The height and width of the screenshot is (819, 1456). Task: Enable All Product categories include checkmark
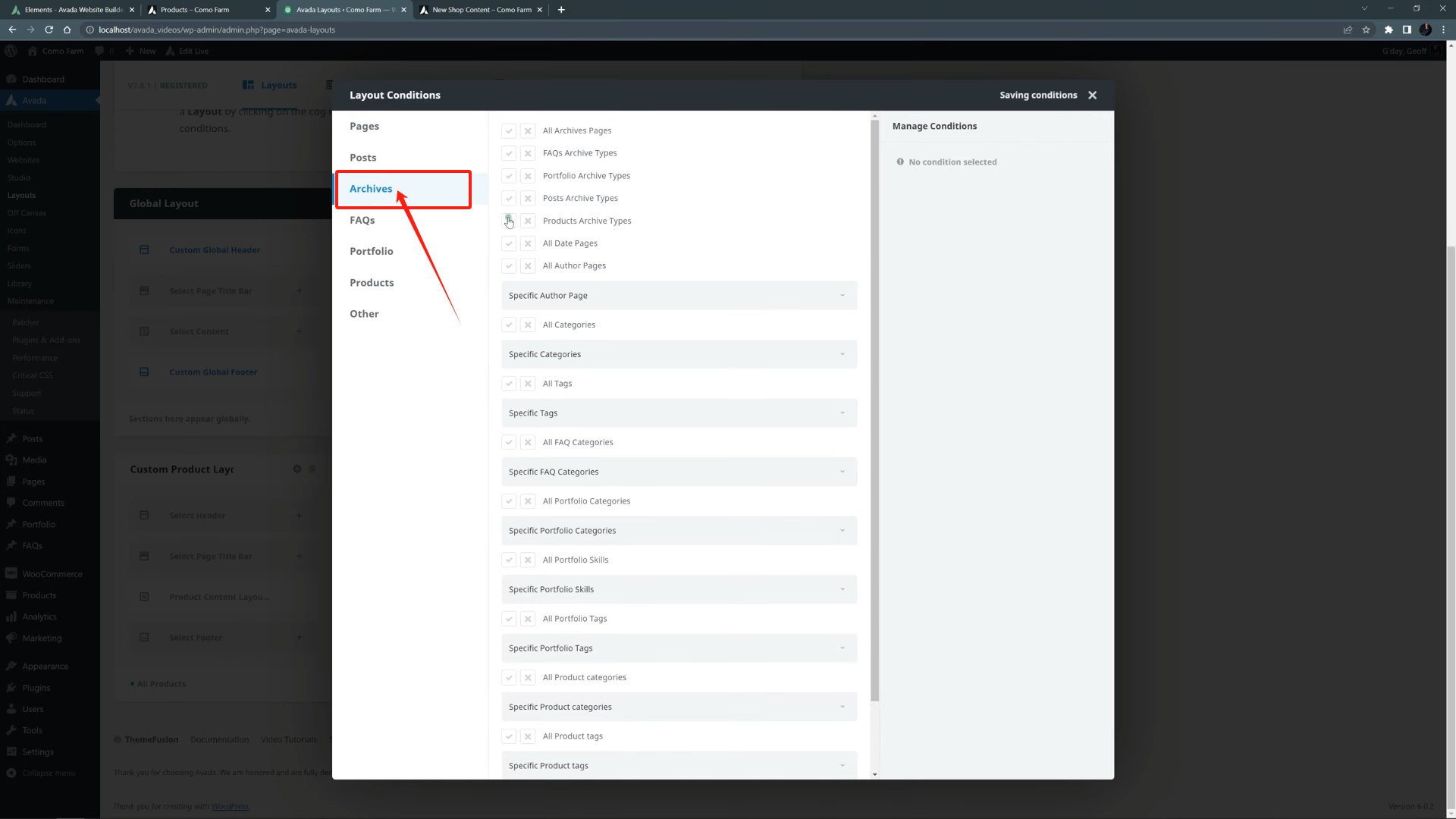click(x=509, y=678)
